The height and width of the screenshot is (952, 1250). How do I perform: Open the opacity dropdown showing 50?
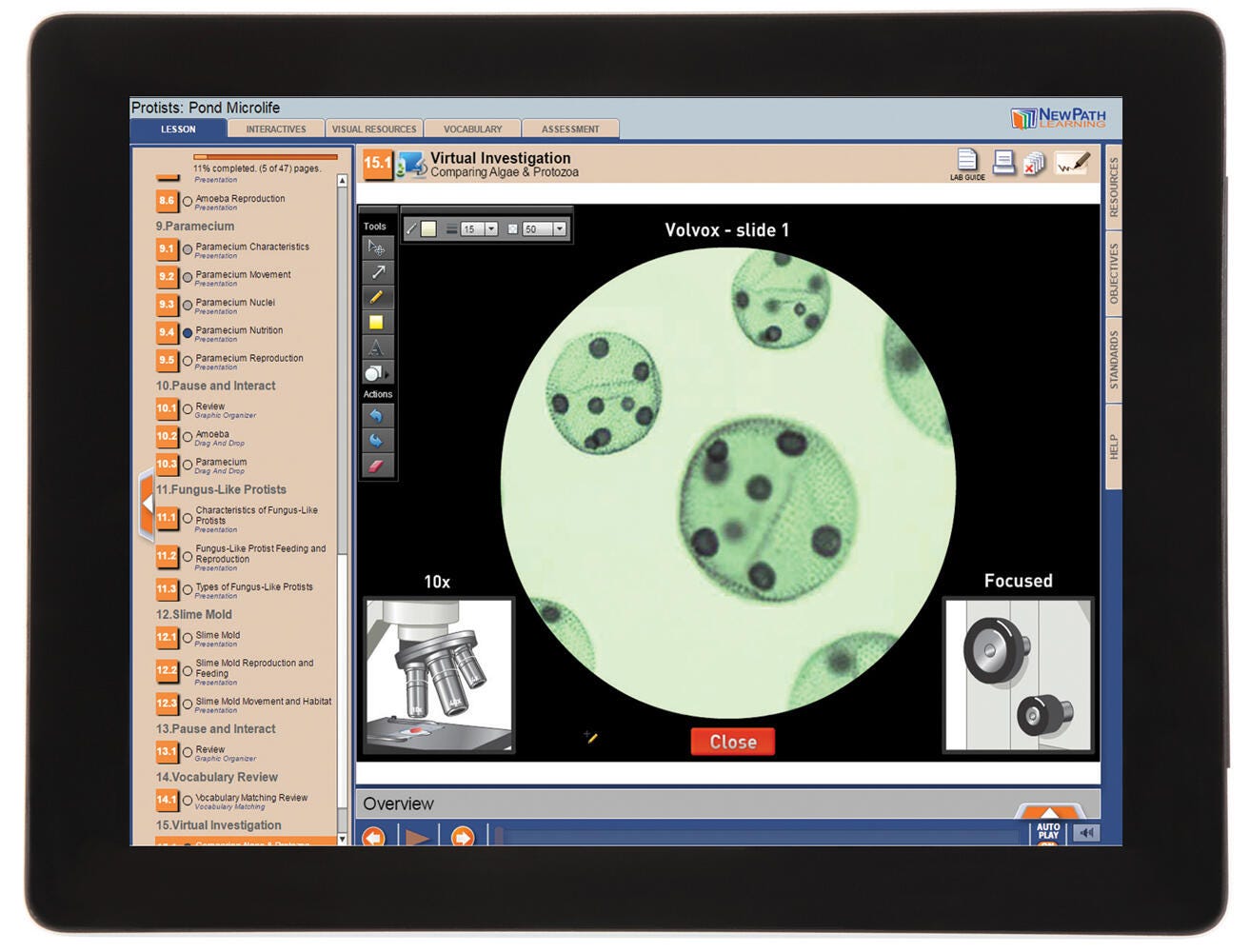tap(559, 229)
